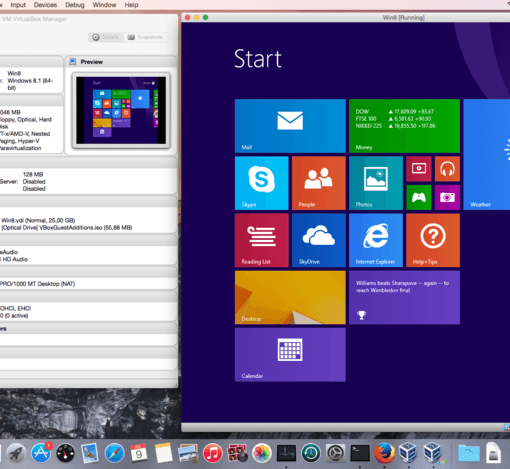Launch the Internet Explorer tile

376,240
